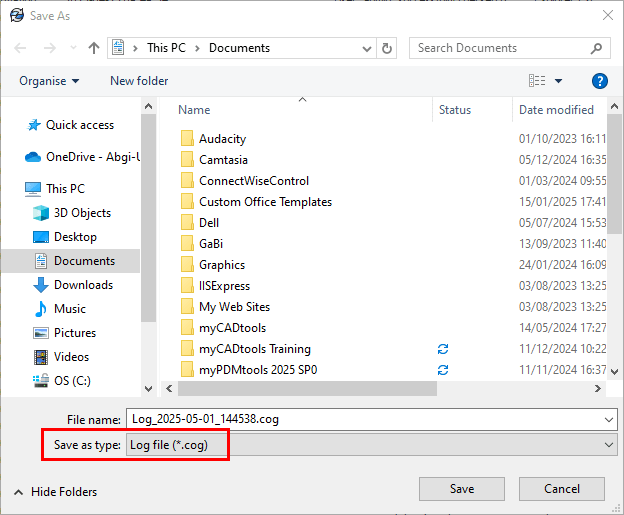Click date 15/01/2025 17:41 cell

pos(562,202)
